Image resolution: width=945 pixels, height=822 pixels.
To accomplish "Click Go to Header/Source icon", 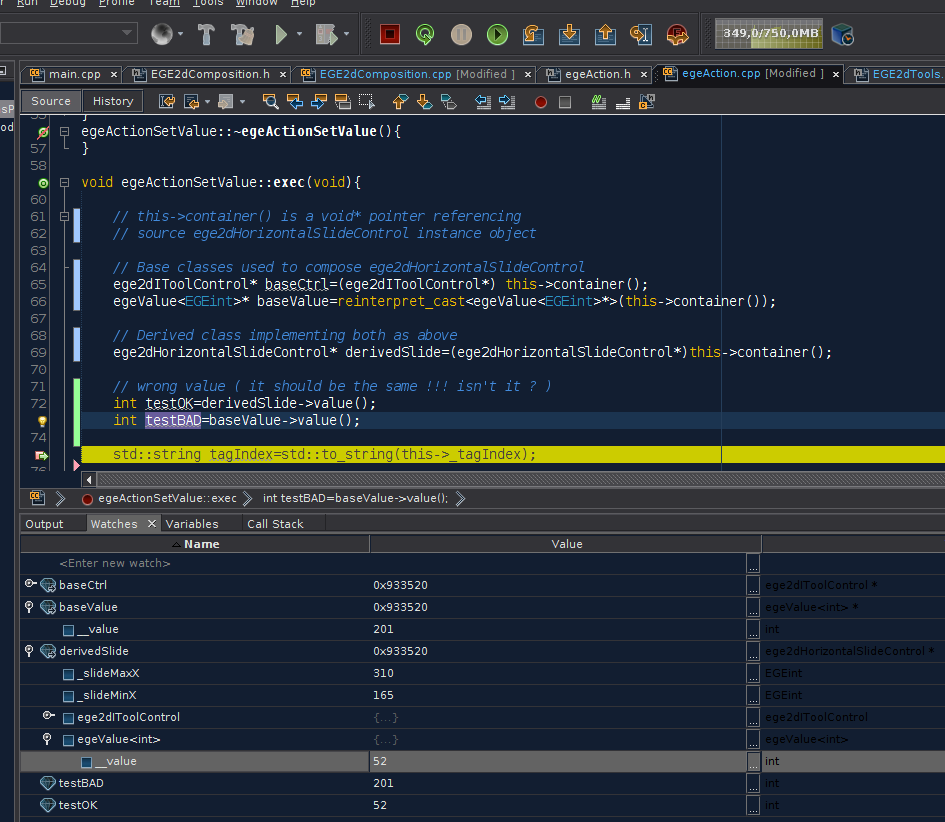I will point(647,102).
